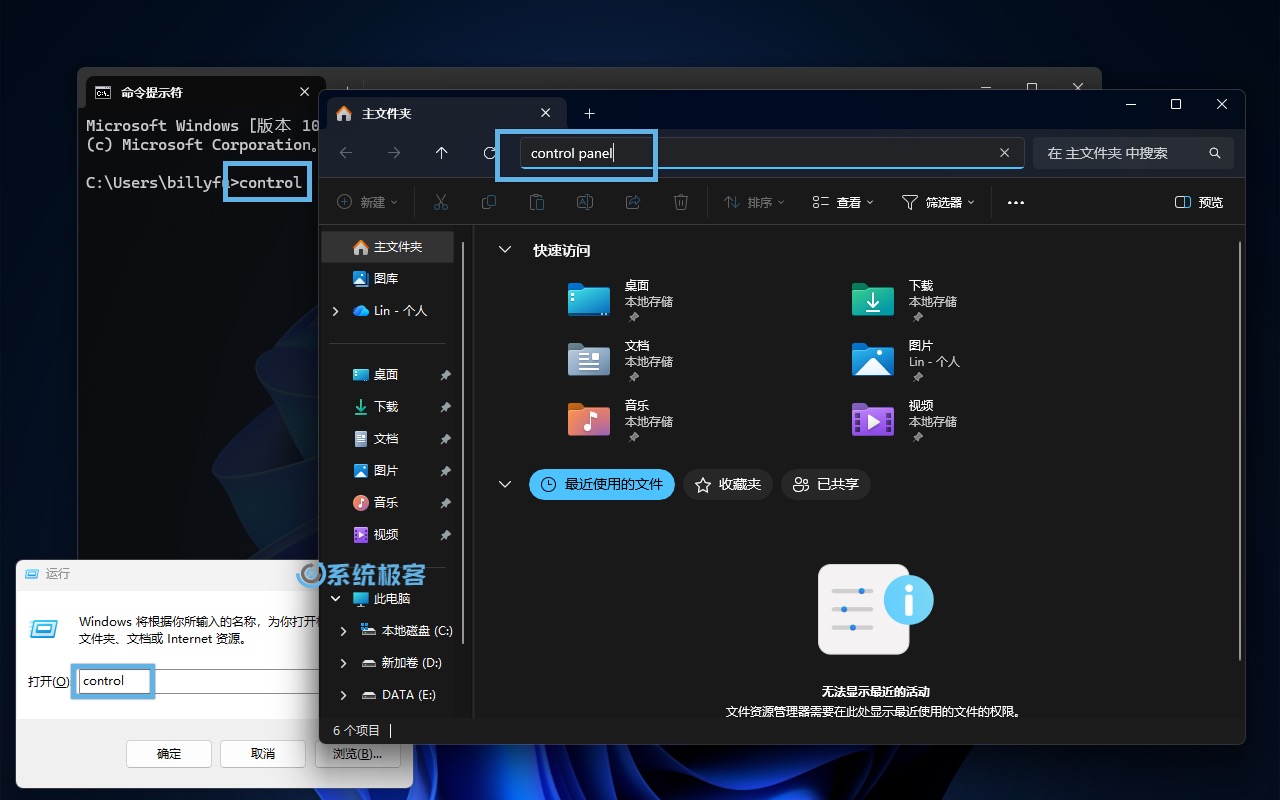Screen dimensions: 1280x800
Task: Click the search magnifier in 在主文件夹中搜索
Action: [x=1214, y=152]
